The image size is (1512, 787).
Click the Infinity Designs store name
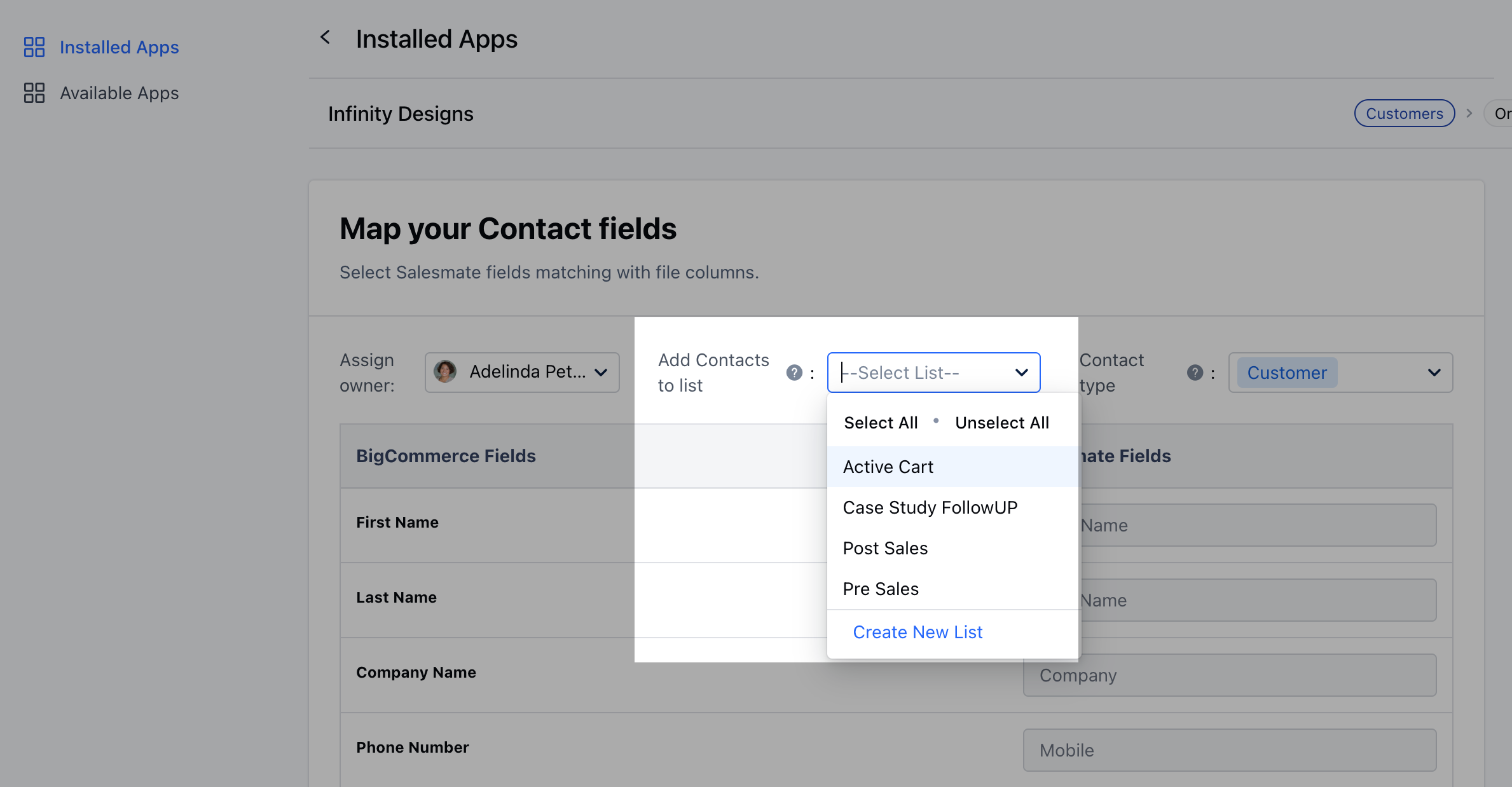401,114
